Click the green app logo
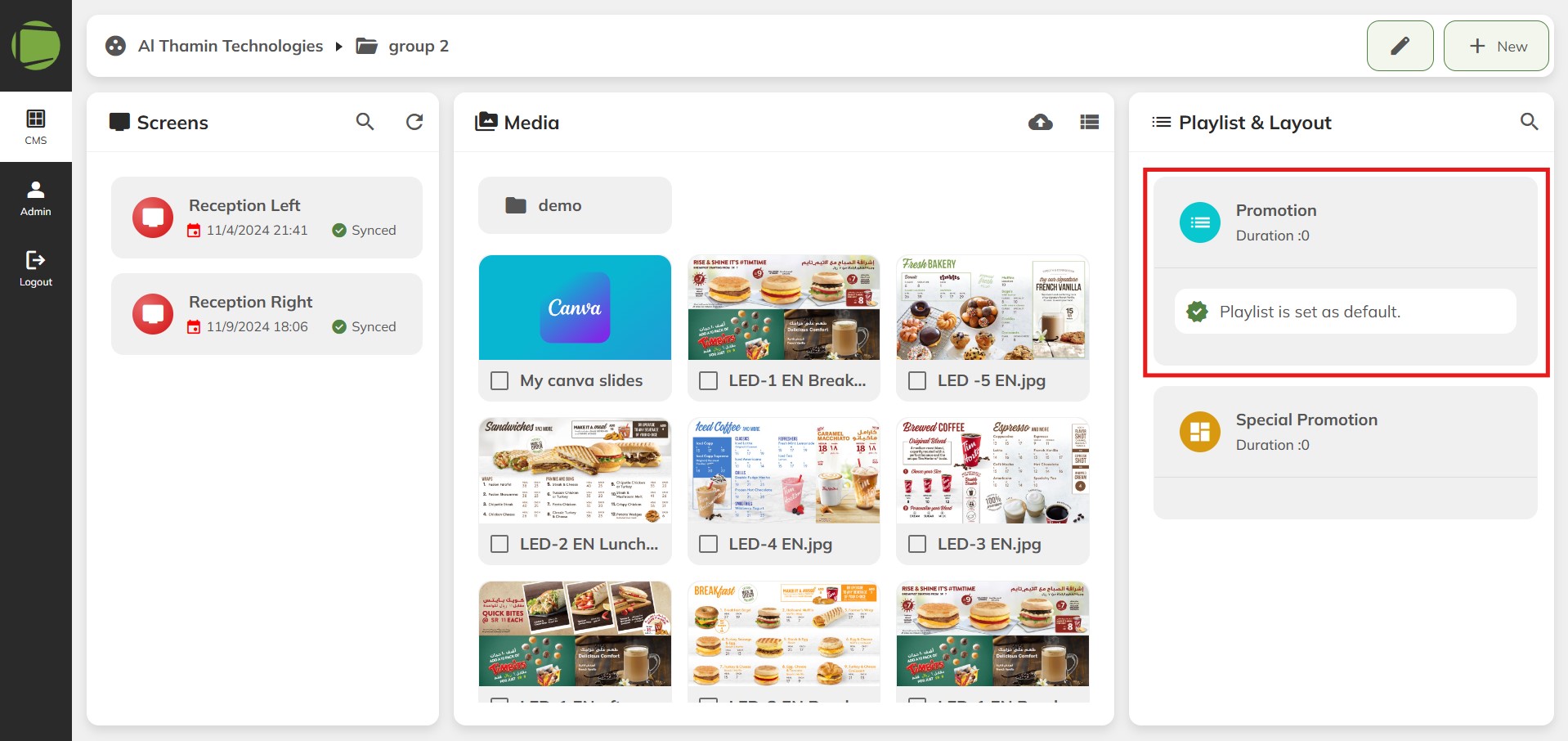Viewport: 1568px width, 741px height. (36, 46)
